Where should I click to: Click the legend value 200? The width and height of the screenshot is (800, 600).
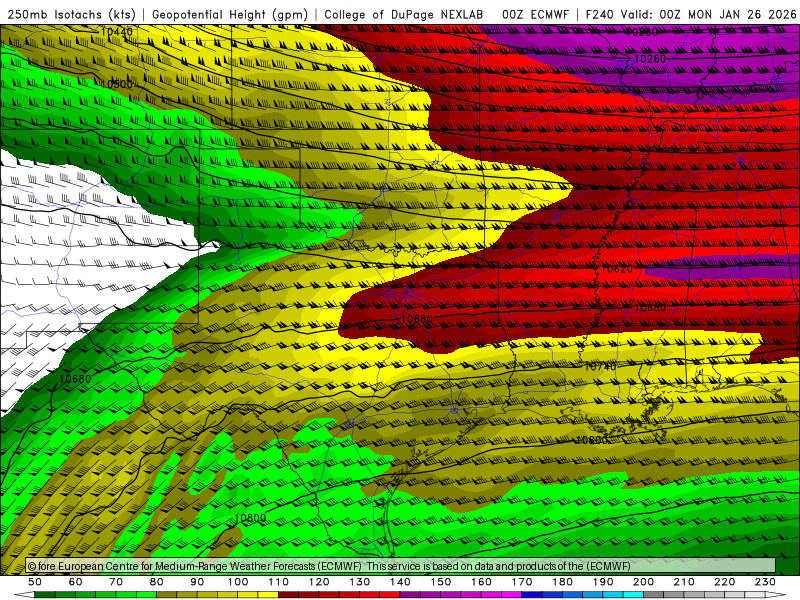(x=643, y=582)
